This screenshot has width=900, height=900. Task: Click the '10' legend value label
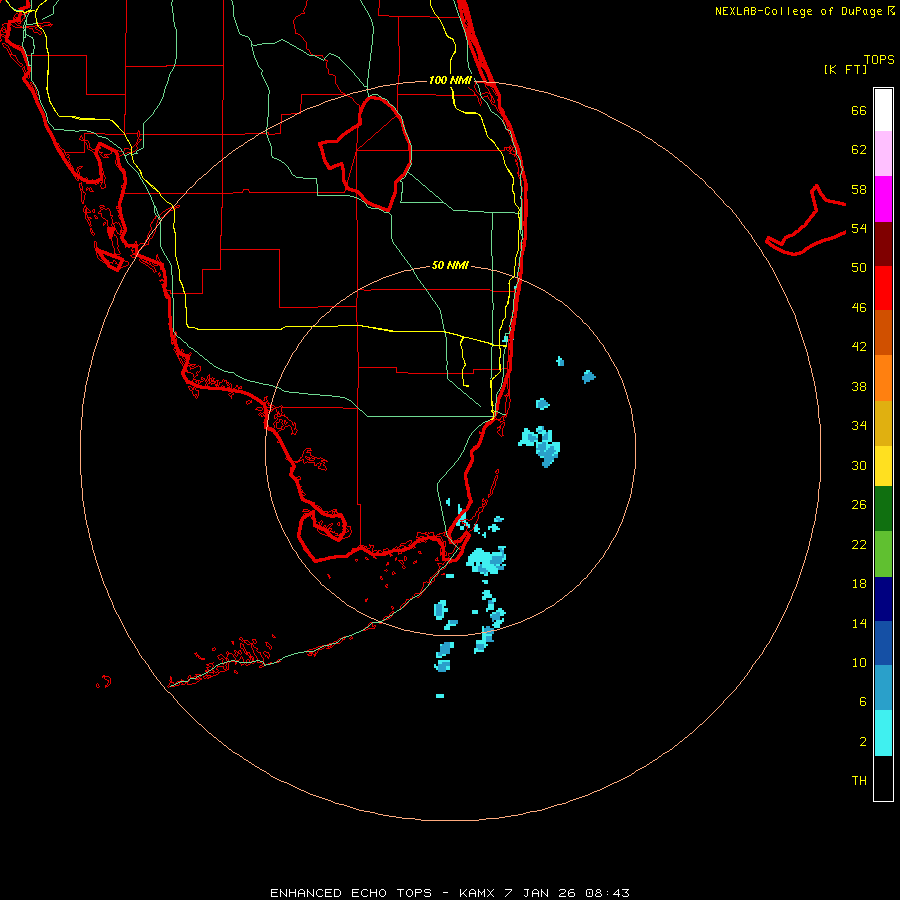859,663
